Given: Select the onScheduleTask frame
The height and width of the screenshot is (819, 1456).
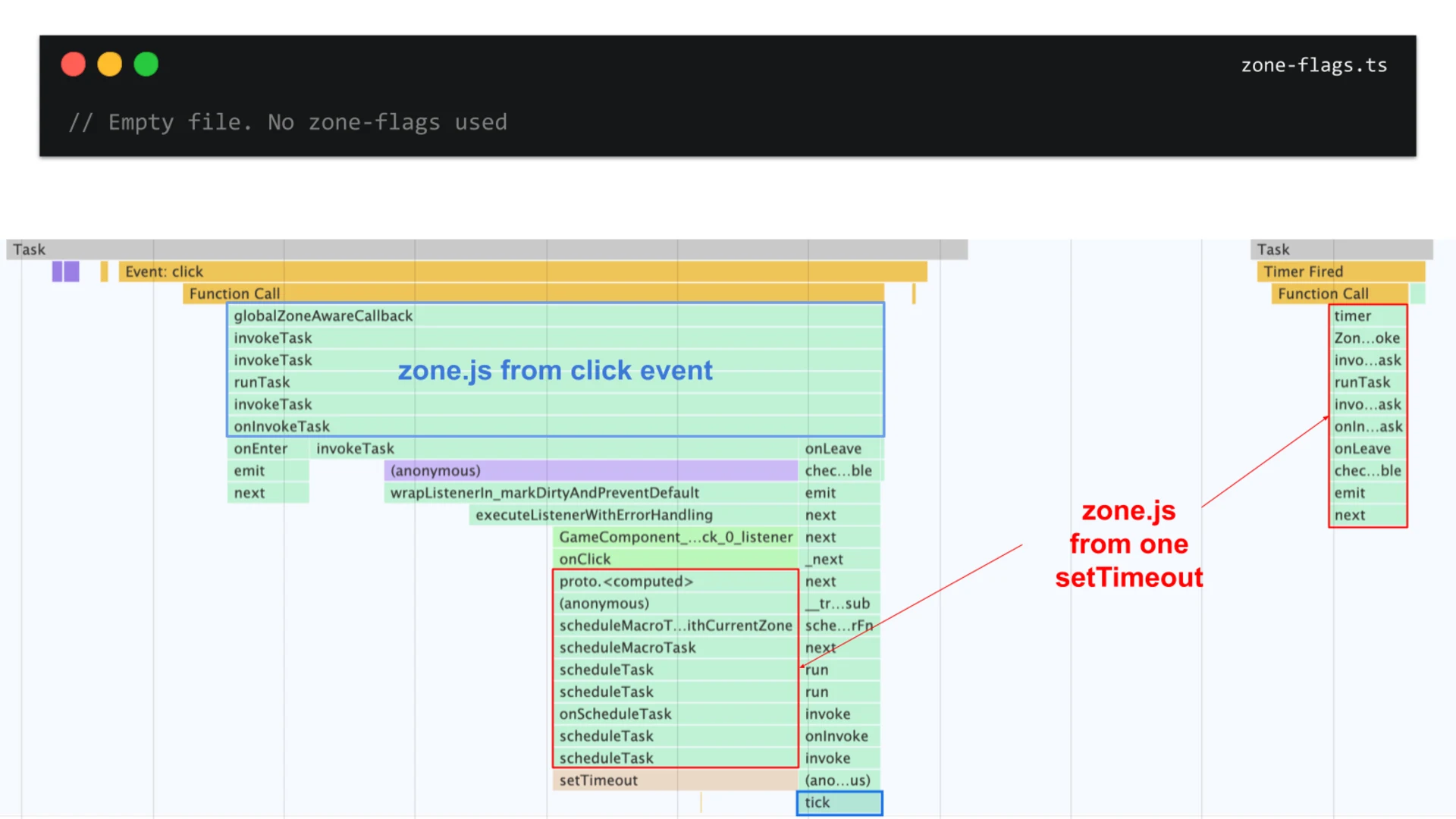Looking at the screenshot, I should pos(615,714).
